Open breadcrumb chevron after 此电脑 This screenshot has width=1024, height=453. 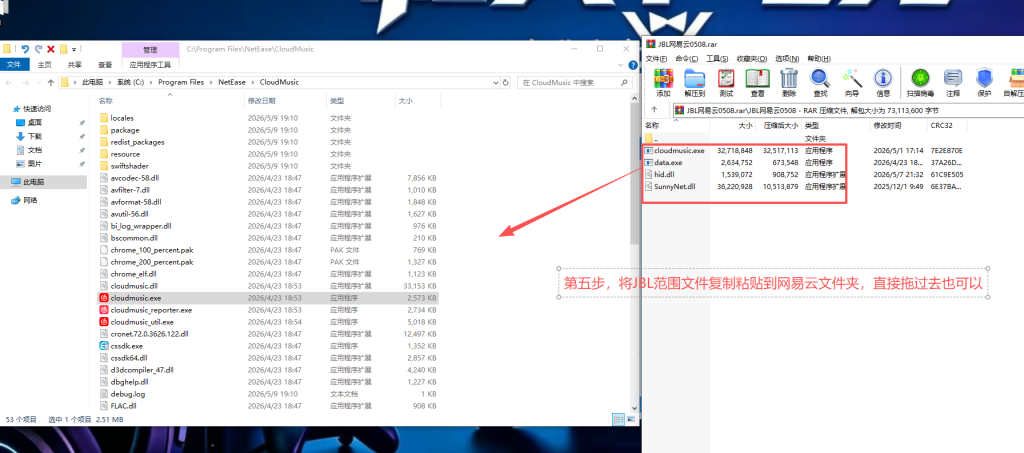tap(109, 82)
